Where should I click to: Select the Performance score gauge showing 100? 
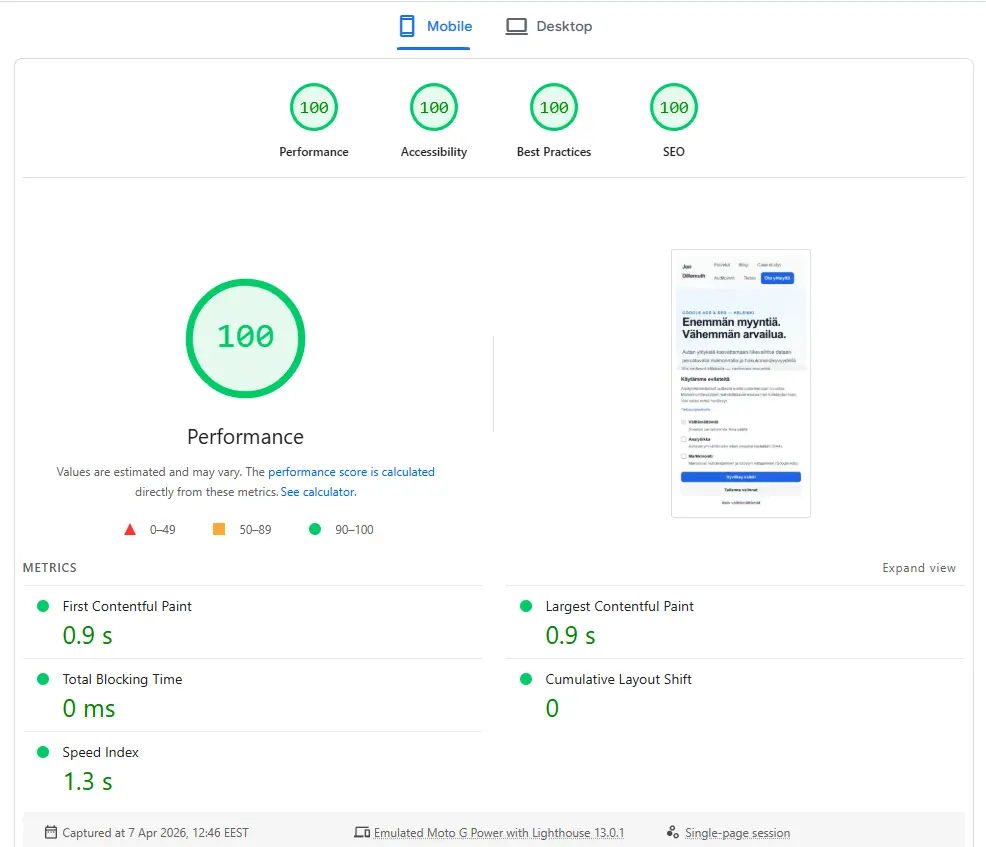[x=313, y=107]
